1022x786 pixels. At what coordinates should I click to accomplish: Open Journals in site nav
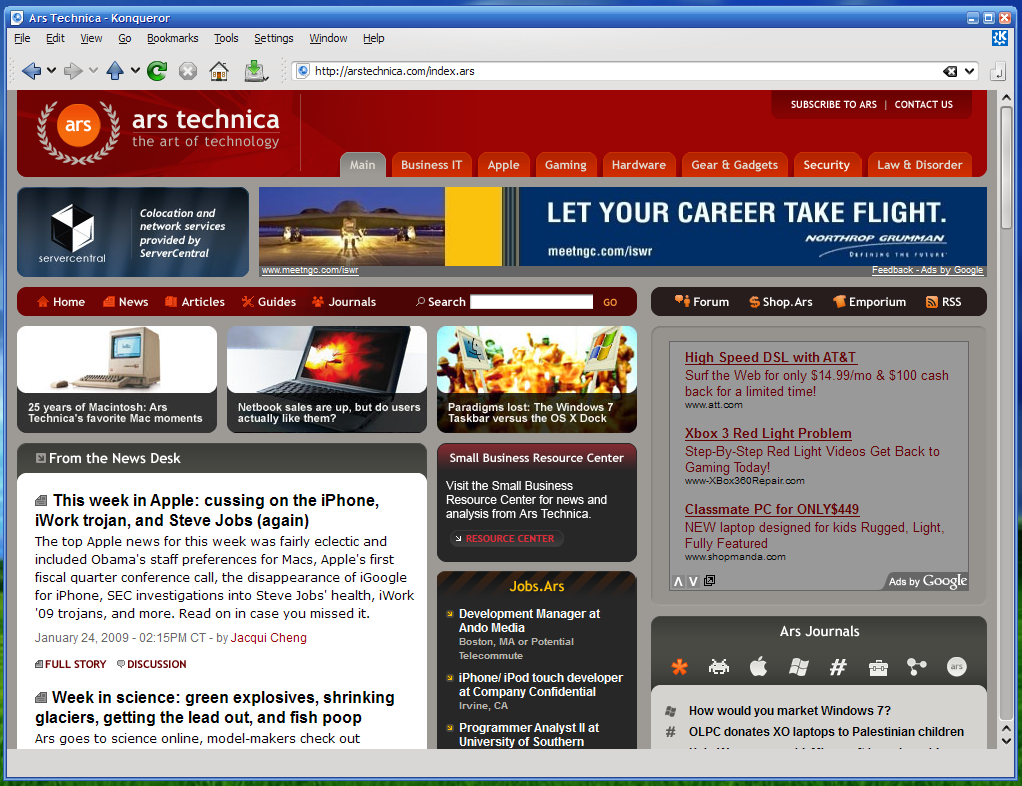pos(344,302)
